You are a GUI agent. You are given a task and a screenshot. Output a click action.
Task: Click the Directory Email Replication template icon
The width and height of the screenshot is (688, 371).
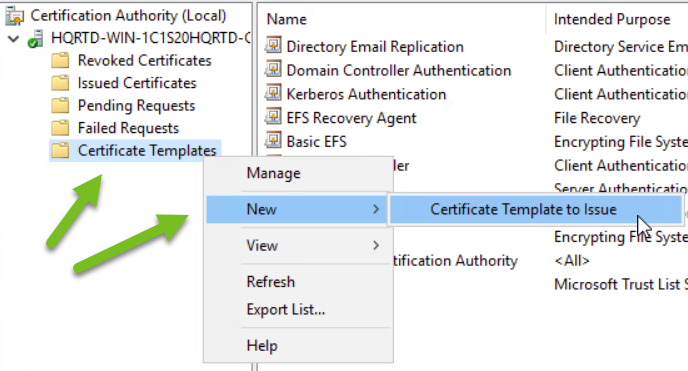pos(273,45)
